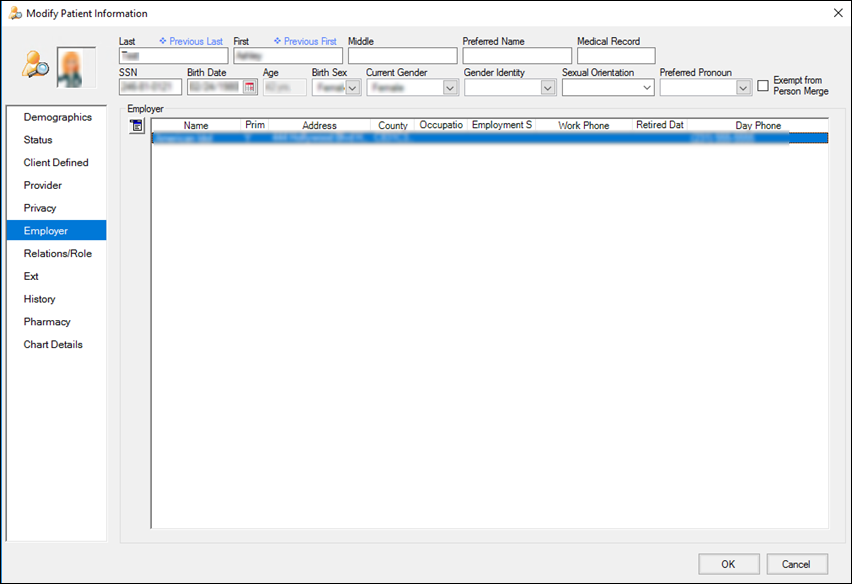
Task: Click the Middle name input field
Action: pyautogui.click(x=403, y=55)
